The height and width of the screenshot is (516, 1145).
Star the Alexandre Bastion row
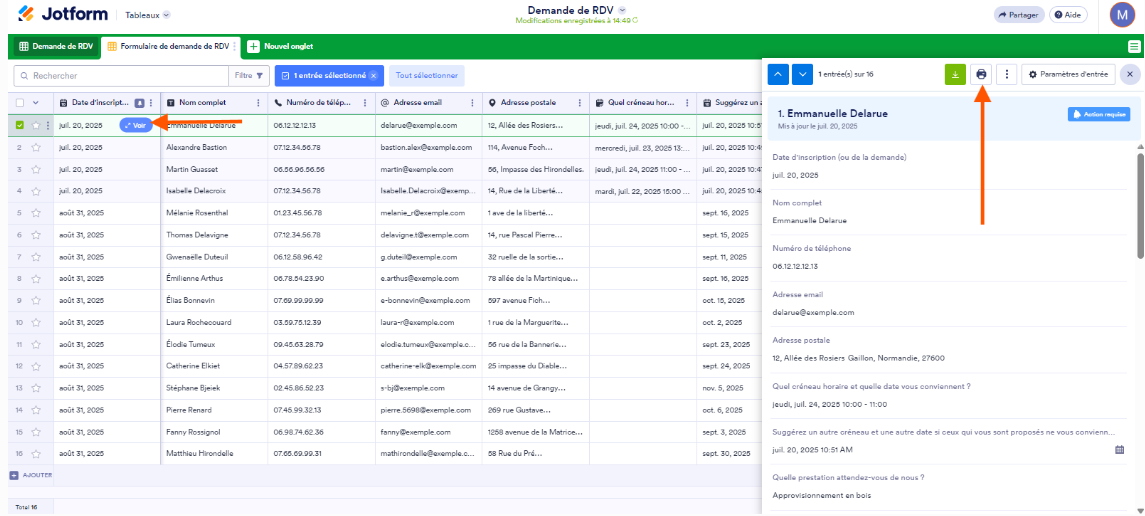click(x=35, y=147)
